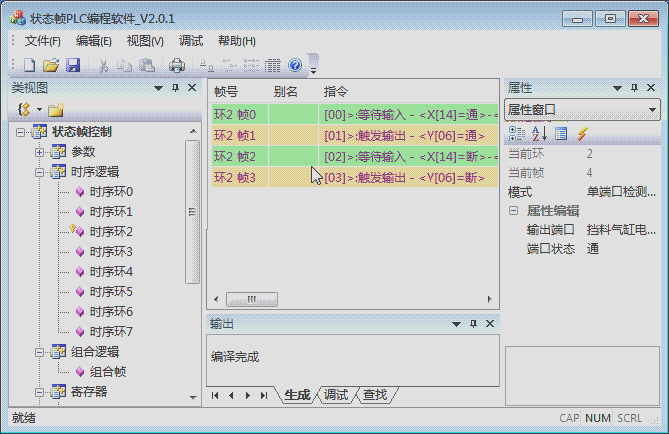This screenshot has height=434, width=669.
Task: Select row 环2 帧2 in instruction list
Action: pyautogui.click(x=355, y=156)
